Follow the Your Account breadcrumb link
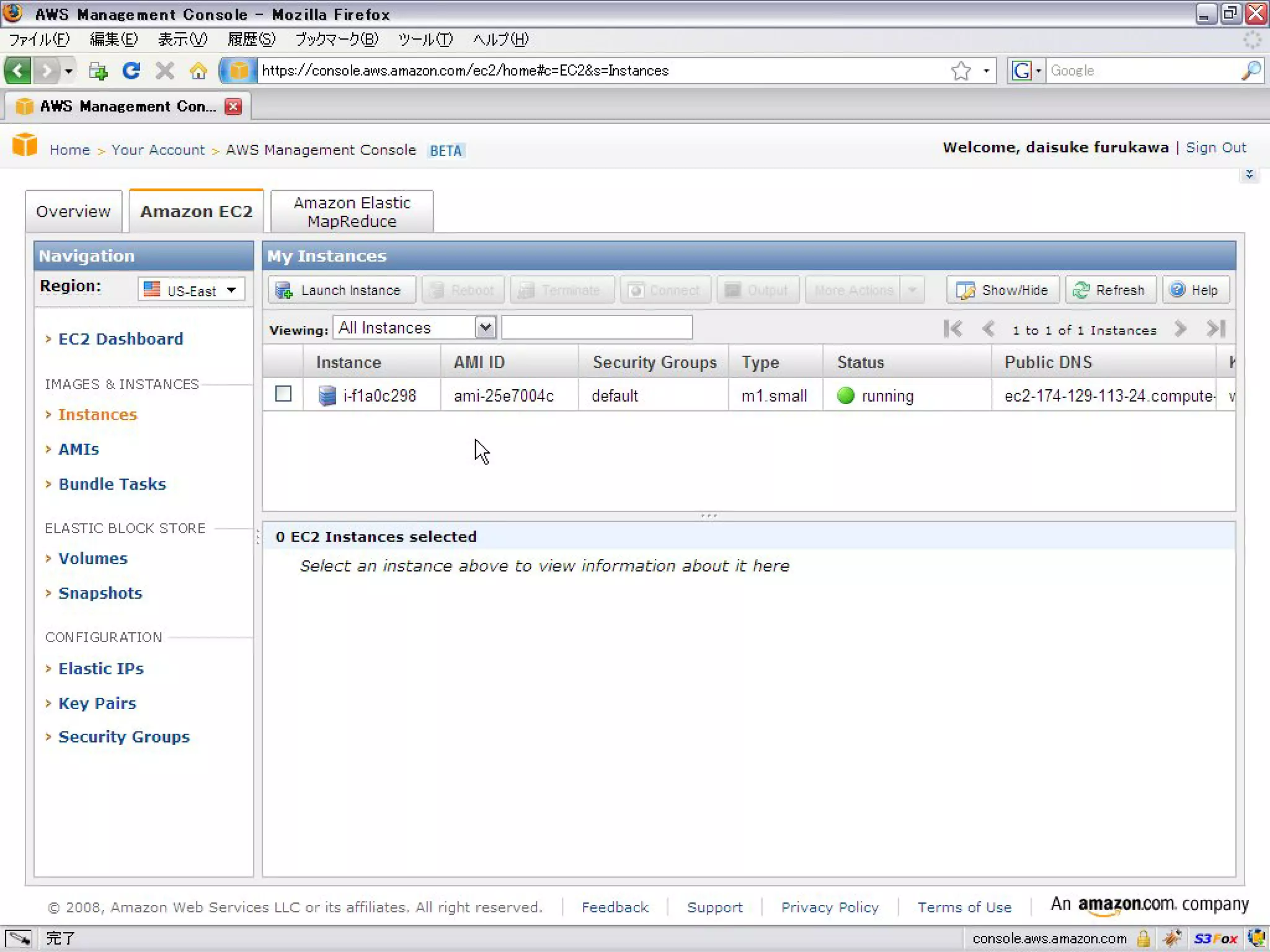 pos(158,150)
